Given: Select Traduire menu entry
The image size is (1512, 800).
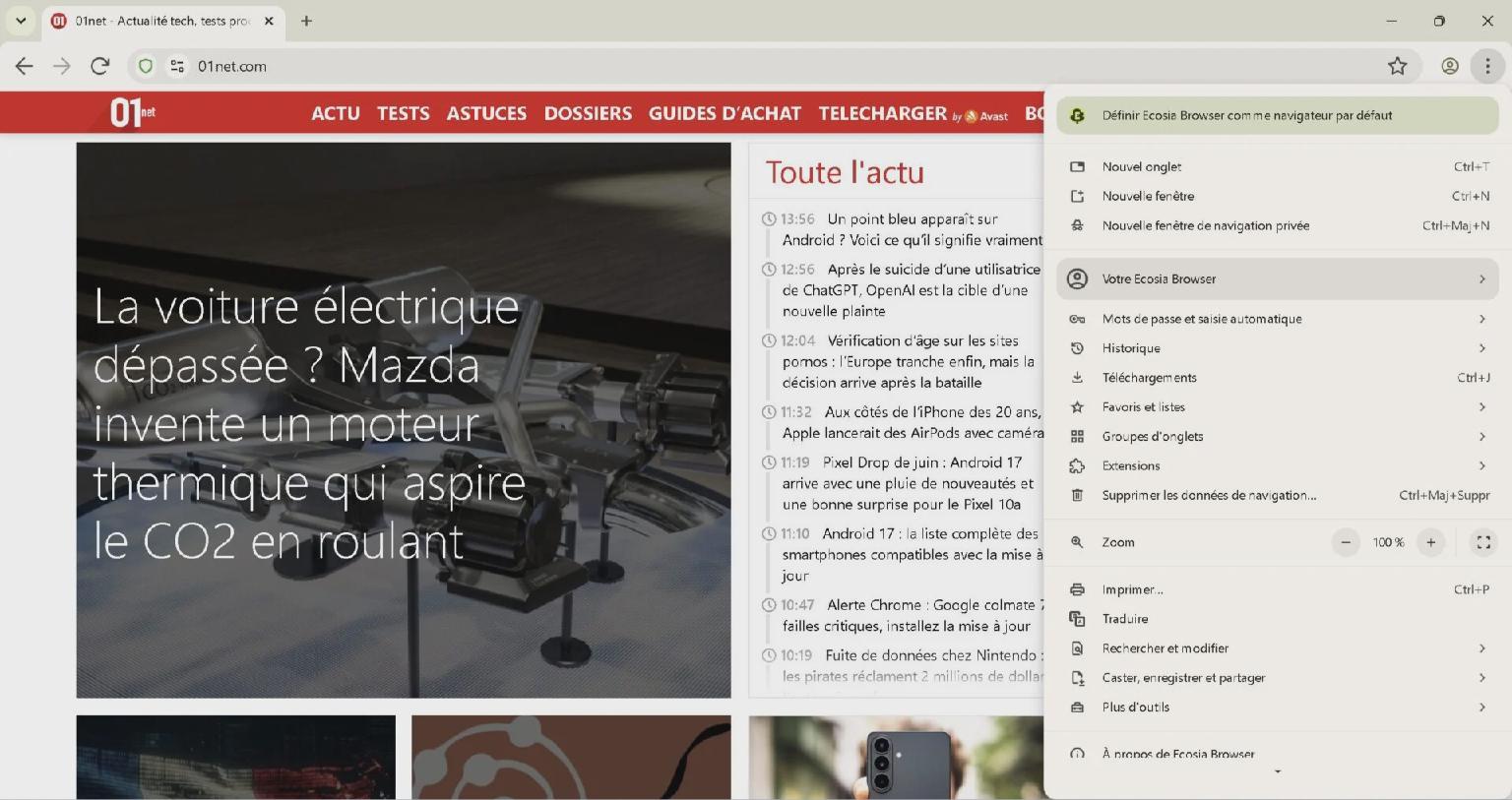Looking at the screenshot, I should (1278, 619).
